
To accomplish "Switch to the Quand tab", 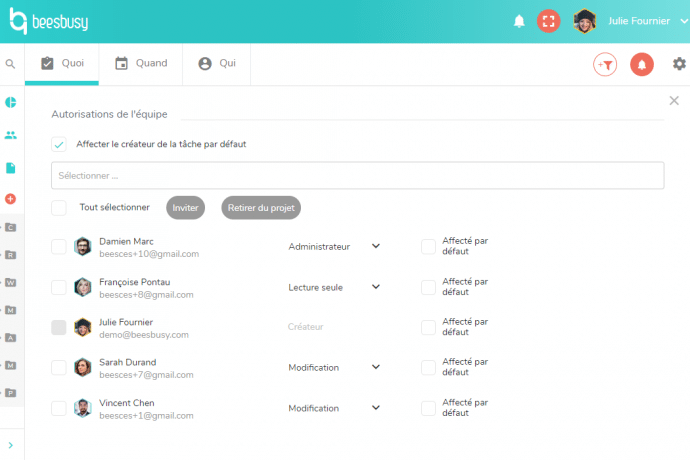I will click(141, 63).
